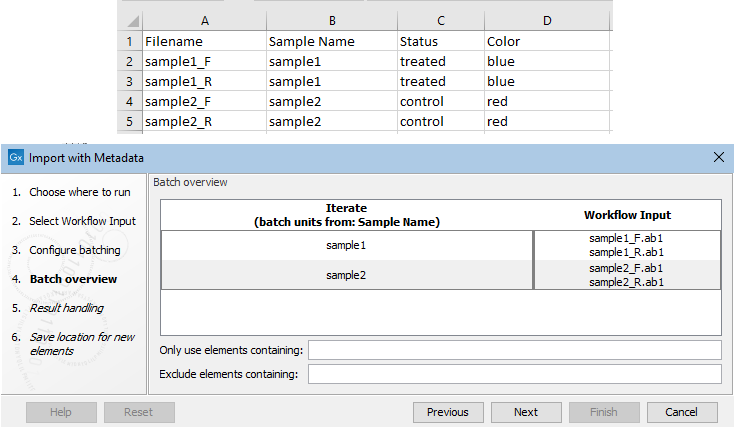The height and width of the screenshot is (427, 734).
Task: Select the 'Select Workflow Input' step
Action: 82,221
